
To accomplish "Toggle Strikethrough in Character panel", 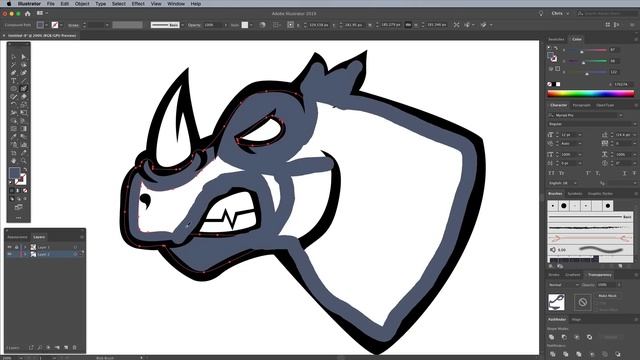I will [634, 173].
